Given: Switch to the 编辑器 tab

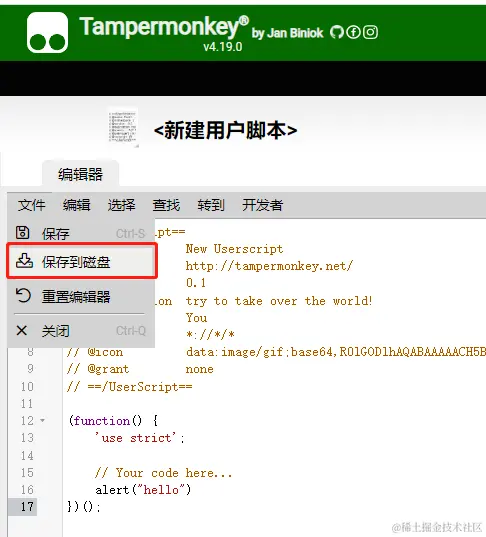Looking at the screenshot, I should click(80, 174).
